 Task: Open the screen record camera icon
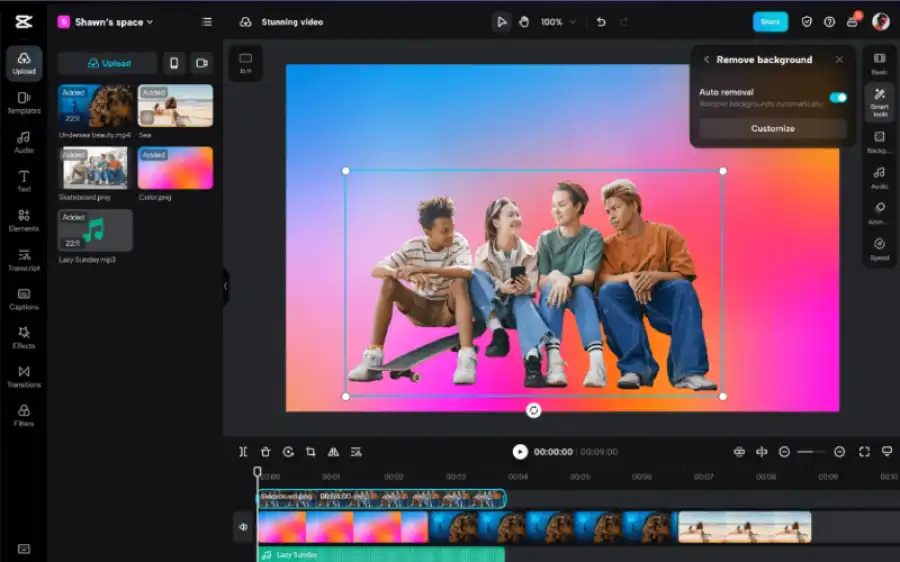pos(202,63)
